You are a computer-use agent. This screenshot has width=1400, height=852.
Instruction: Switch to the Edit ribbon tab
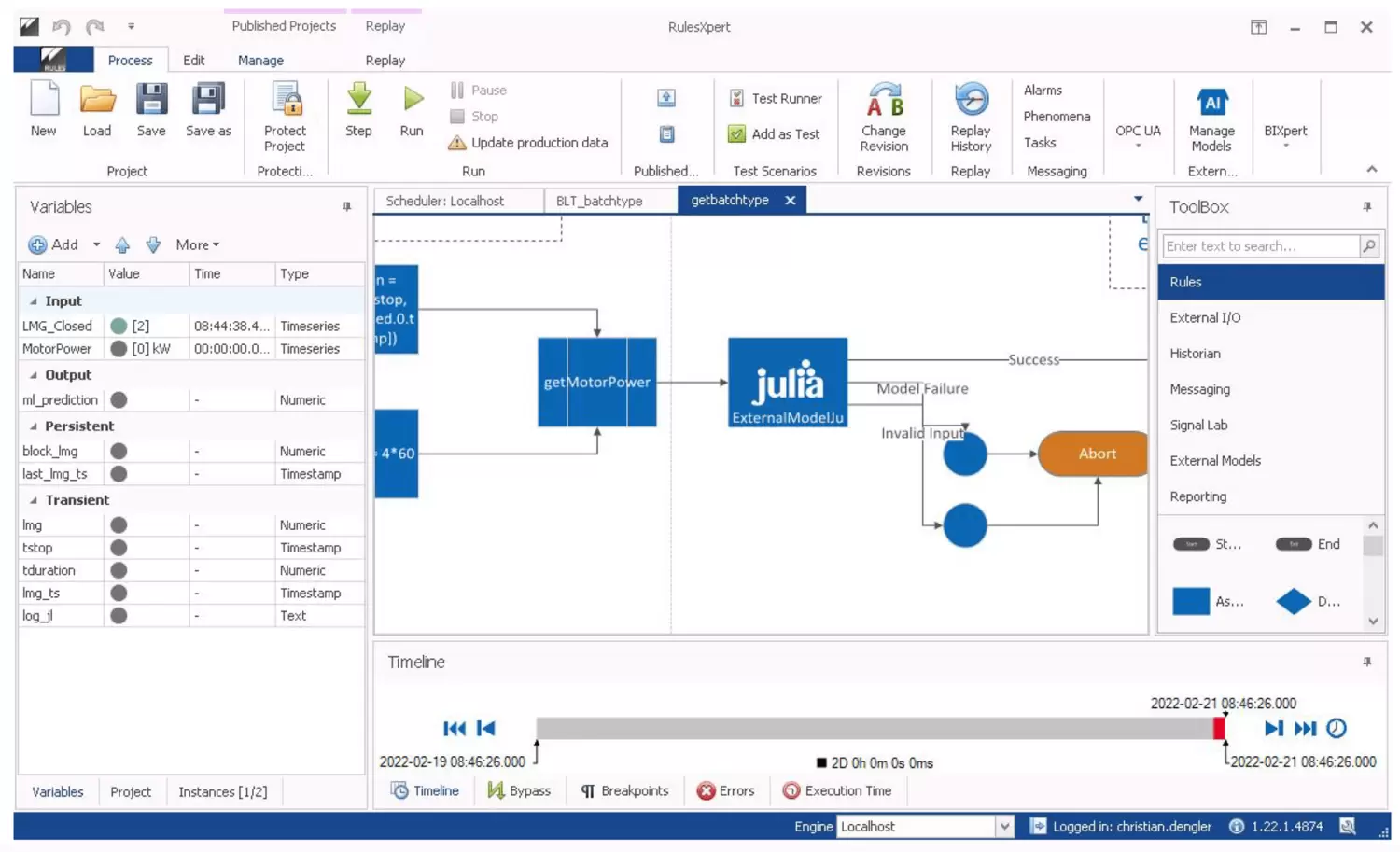coord(194,60)
